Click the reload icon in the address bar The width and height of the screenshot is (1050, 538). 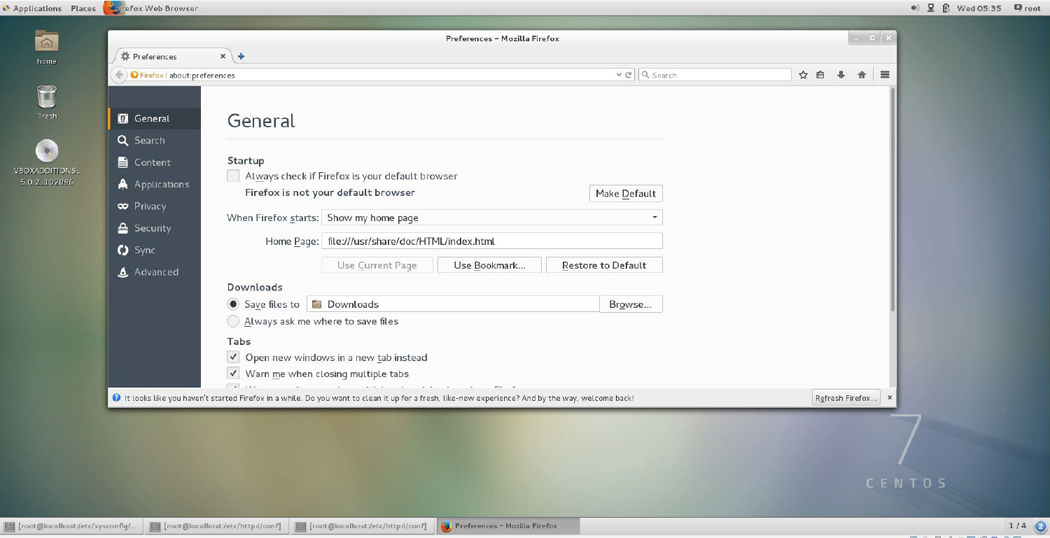[629, 75]
